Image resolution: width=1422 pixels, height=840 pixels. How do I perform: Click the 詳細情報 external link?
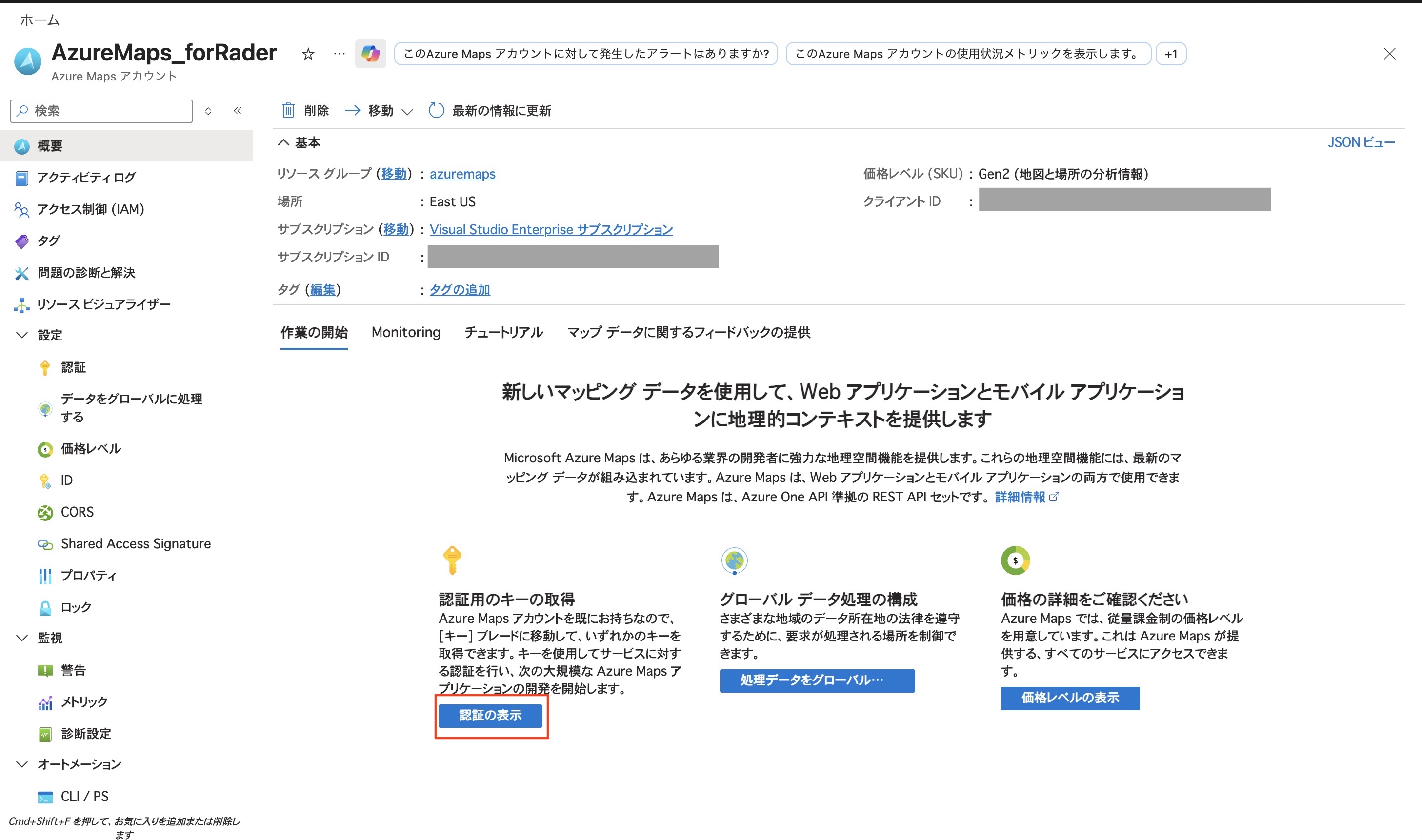pyautogui.click(x=1026, y=497)
